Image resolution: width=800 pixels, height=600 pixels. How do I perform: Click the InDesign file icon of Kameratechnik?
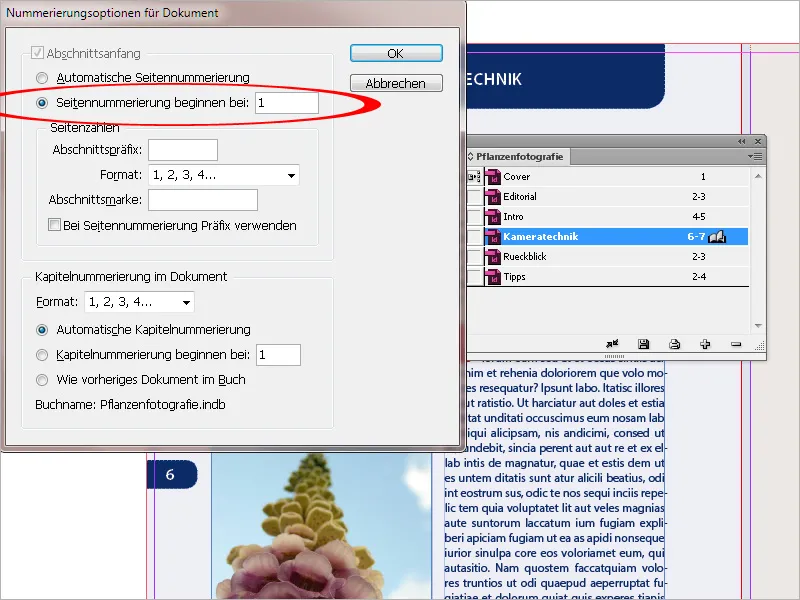point(493,237)
